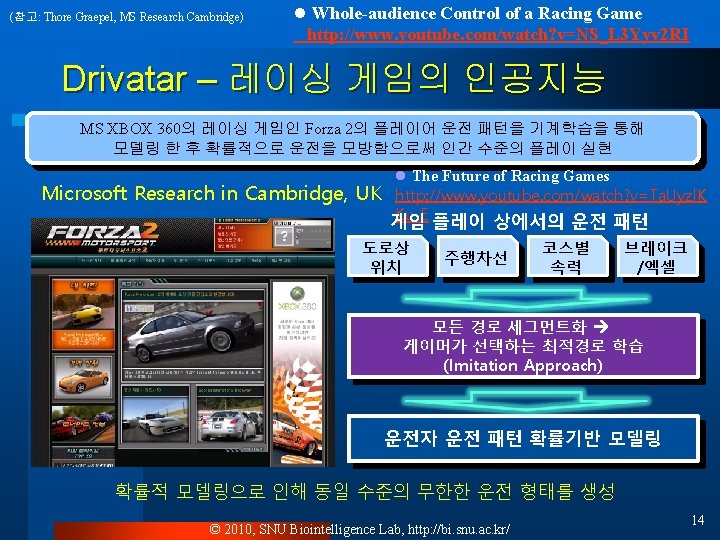Click the Microsoft Research in Cambridge, UK text
Screen dimensions: 720x540
point(211,193)
